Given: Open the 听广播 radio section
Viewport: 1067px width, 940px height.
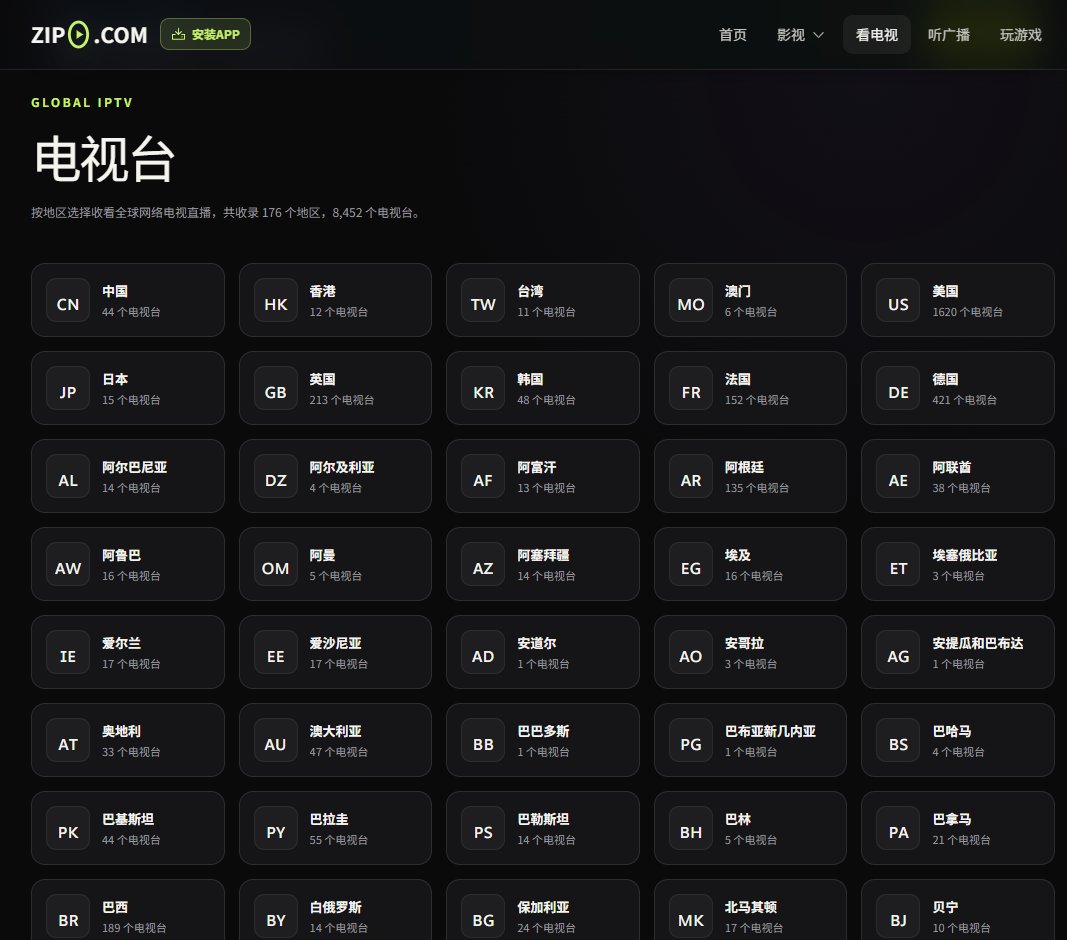Looking at the screenshot, I should tap(949, 35).
